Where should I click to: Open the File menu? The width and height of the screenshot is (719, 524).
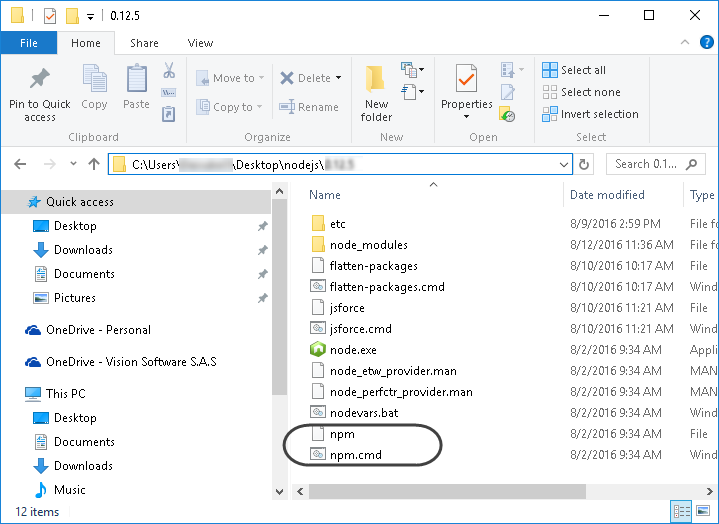click(28, 43)
